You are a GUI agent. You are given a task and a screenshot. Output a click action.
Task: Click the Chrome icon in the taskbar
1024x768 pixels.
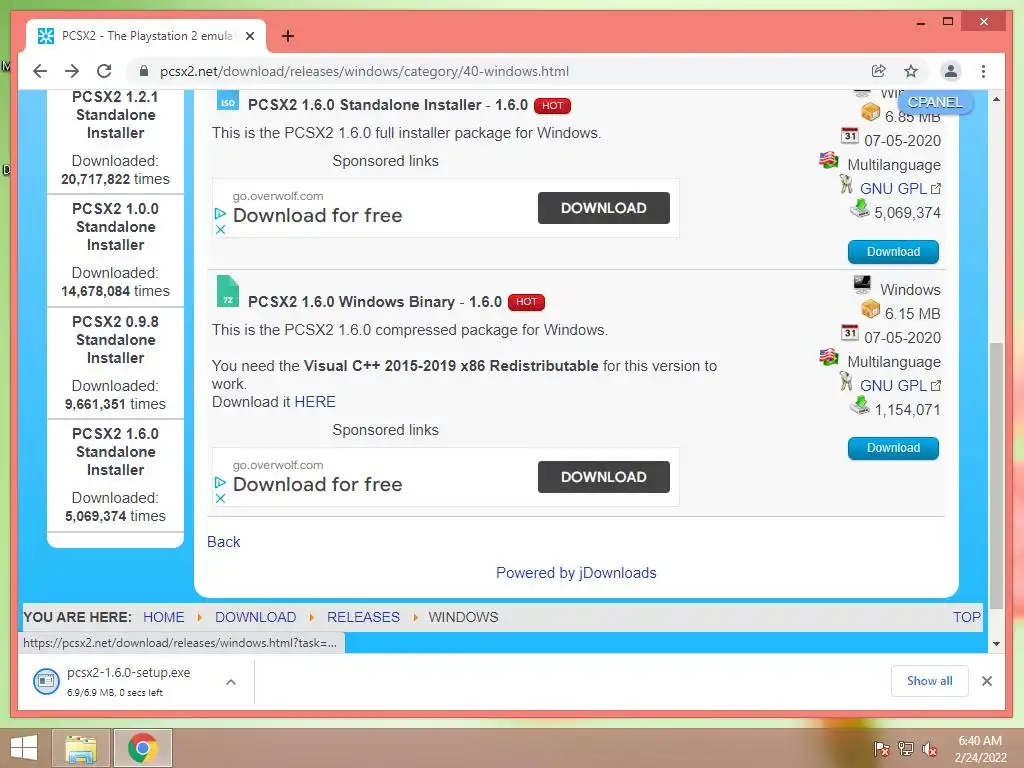[143, 748]
